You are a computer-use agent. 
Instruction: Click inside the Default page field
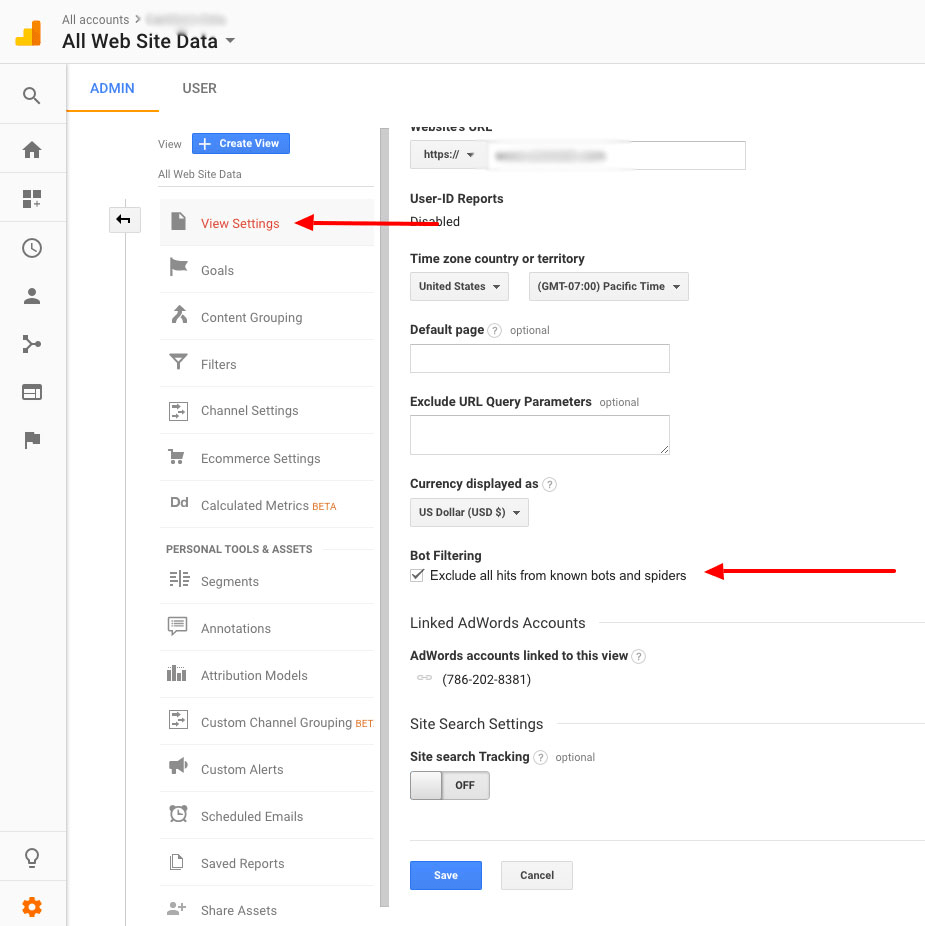click(x=539, y=358)
